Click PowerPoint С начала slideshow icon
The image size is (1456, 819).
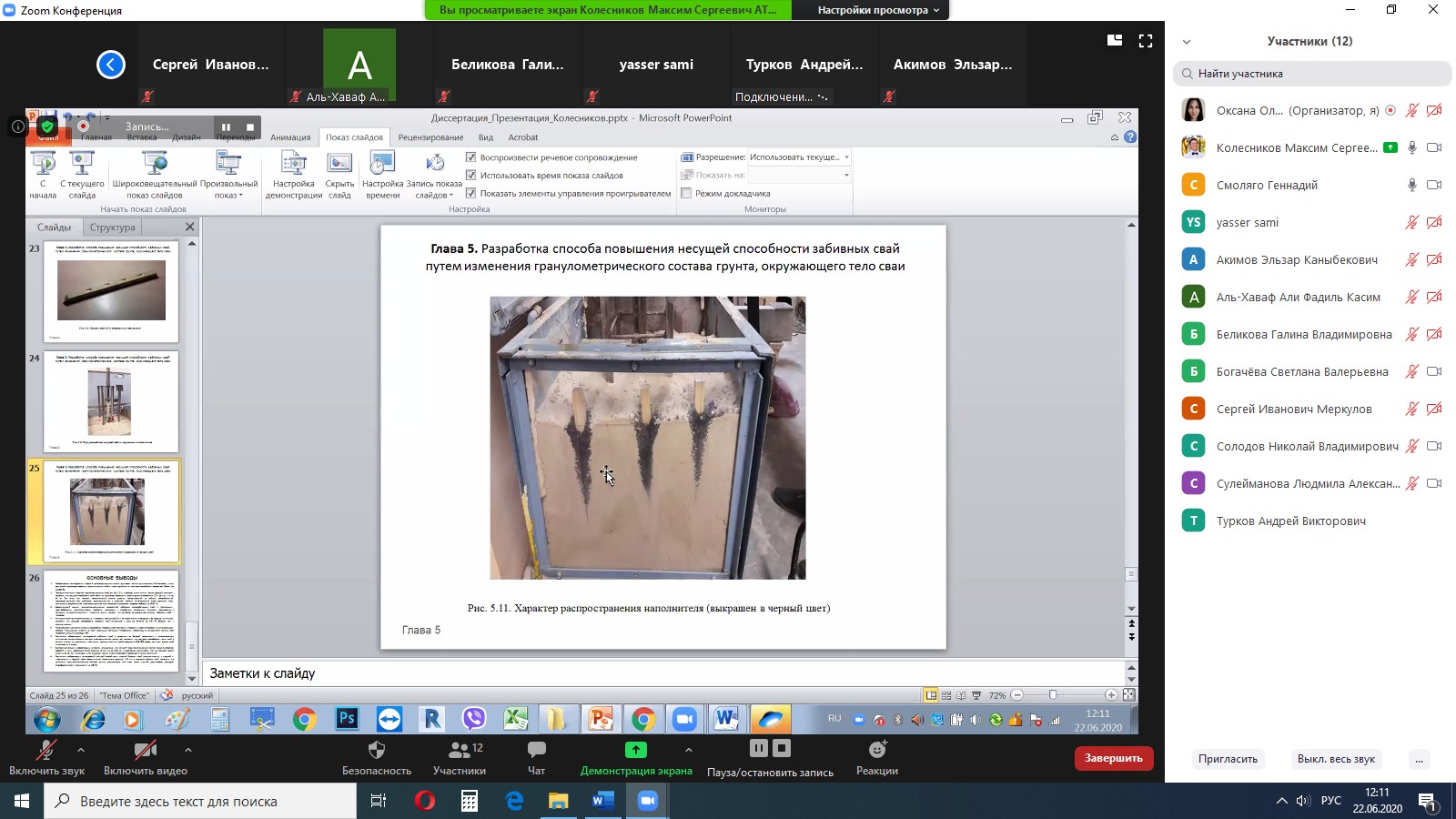click(x=43, y=176)
